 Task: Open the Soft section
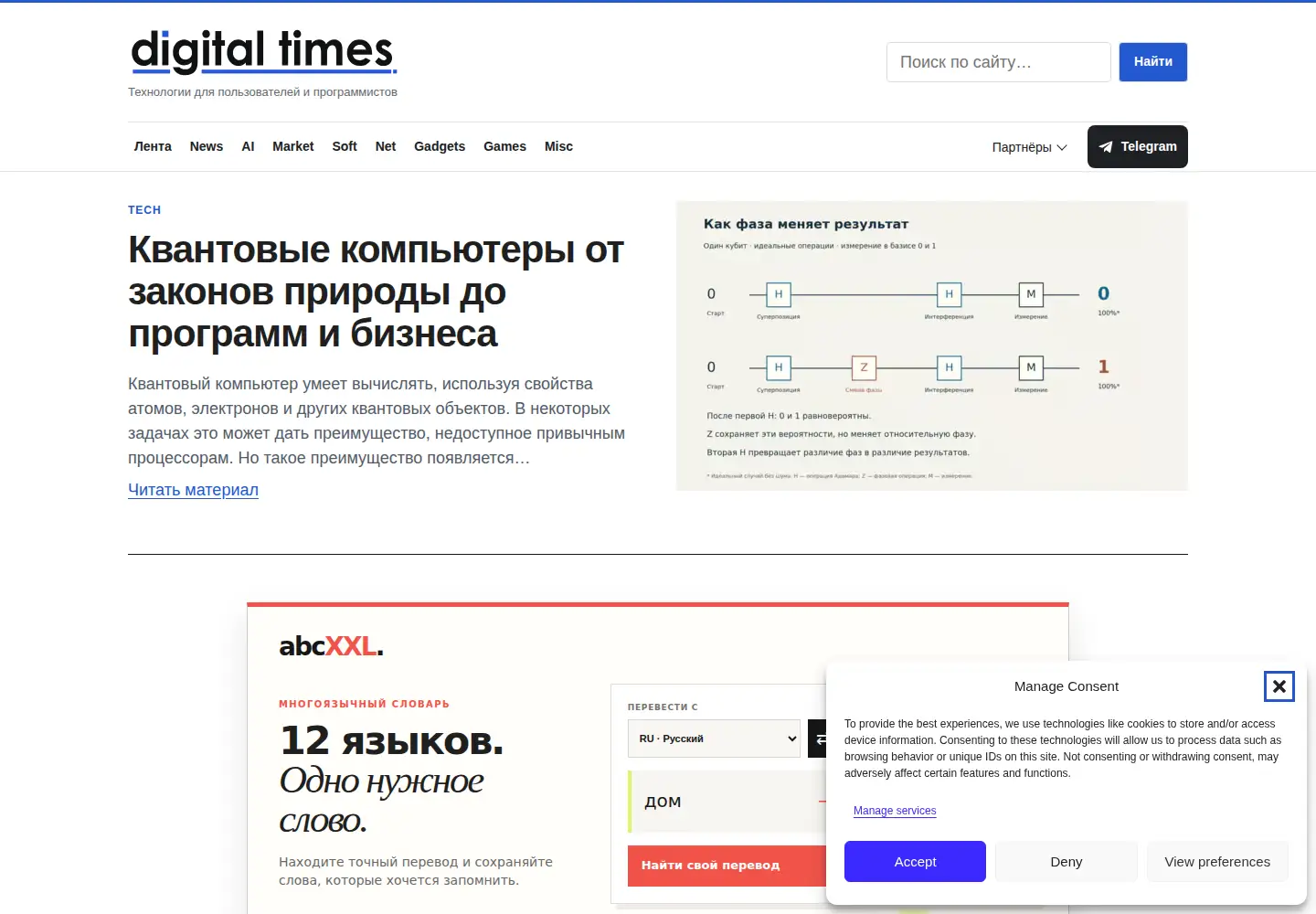(x=345, y=146)
